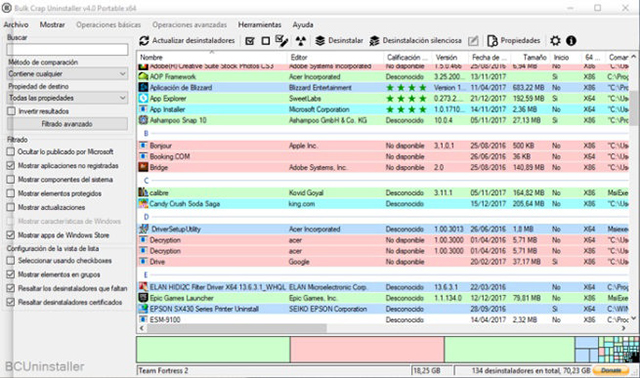
Task: Enable Ocultar lo publicado por Microsoft checkbox
Action: (11, 152)
